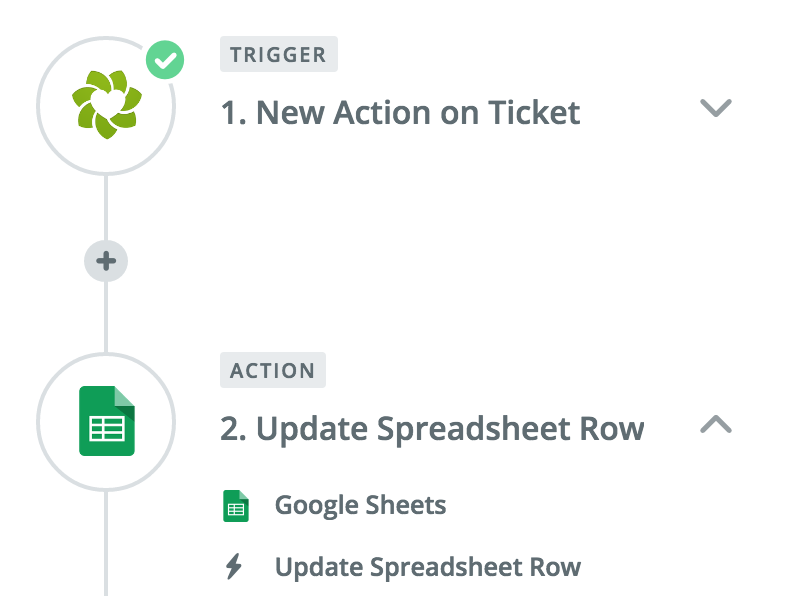Viewport: 786px width, 596px height.
Task: Click the small Google Sheets icon beside app name
Action: click(236, 506)
